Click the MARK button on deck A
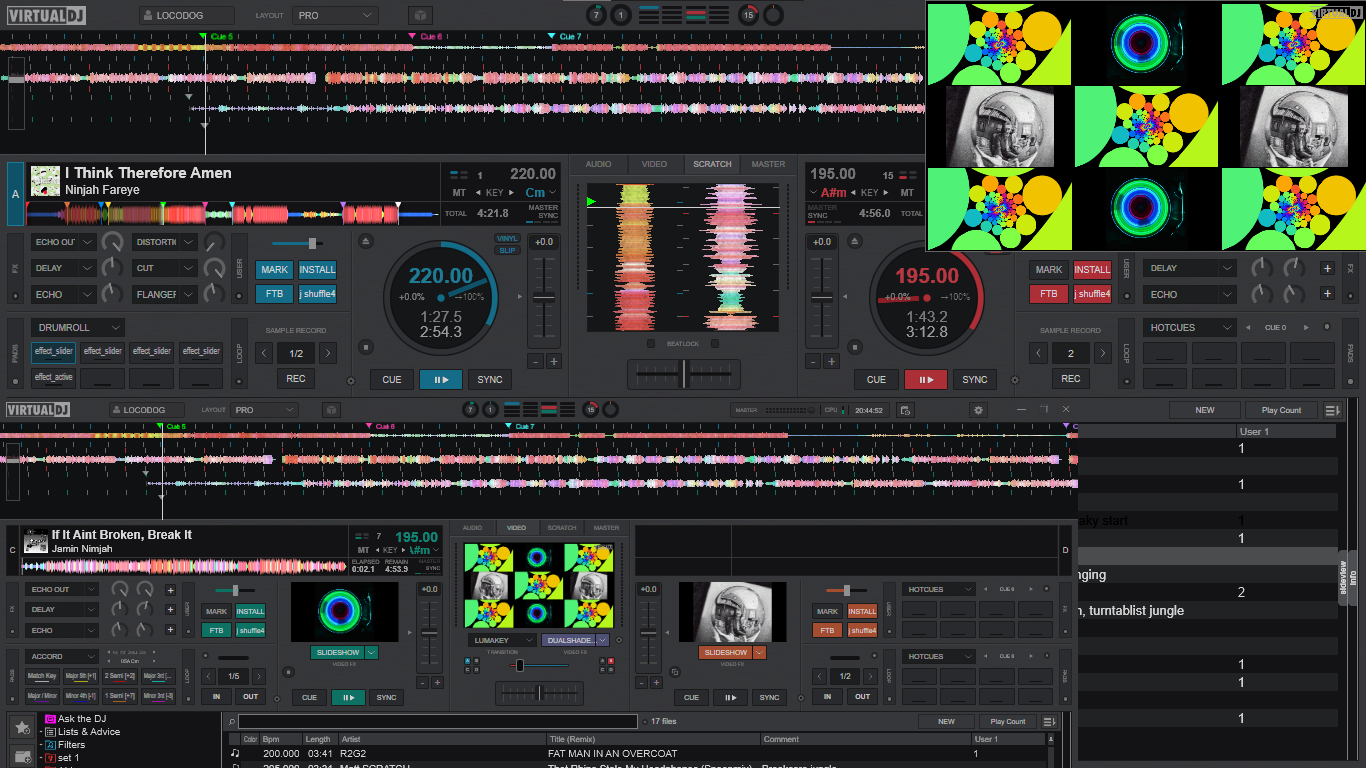 click(274, 269)
